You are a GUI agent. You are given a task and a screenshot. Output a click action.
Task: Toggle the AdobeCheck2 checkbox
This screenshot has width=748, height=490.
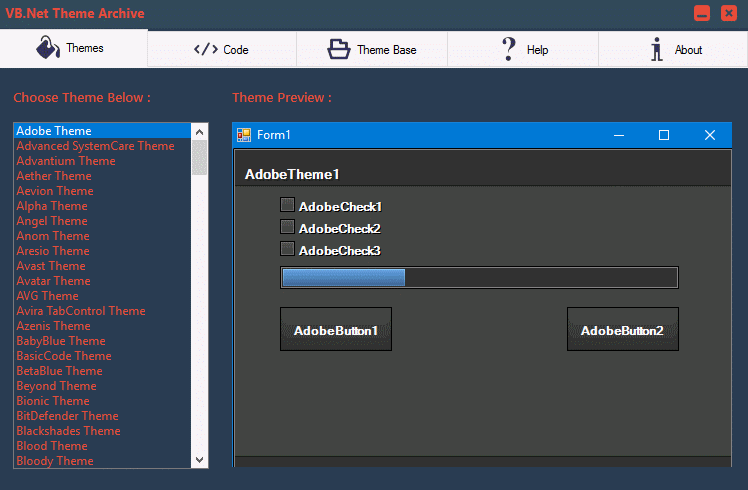click(287, 227)
